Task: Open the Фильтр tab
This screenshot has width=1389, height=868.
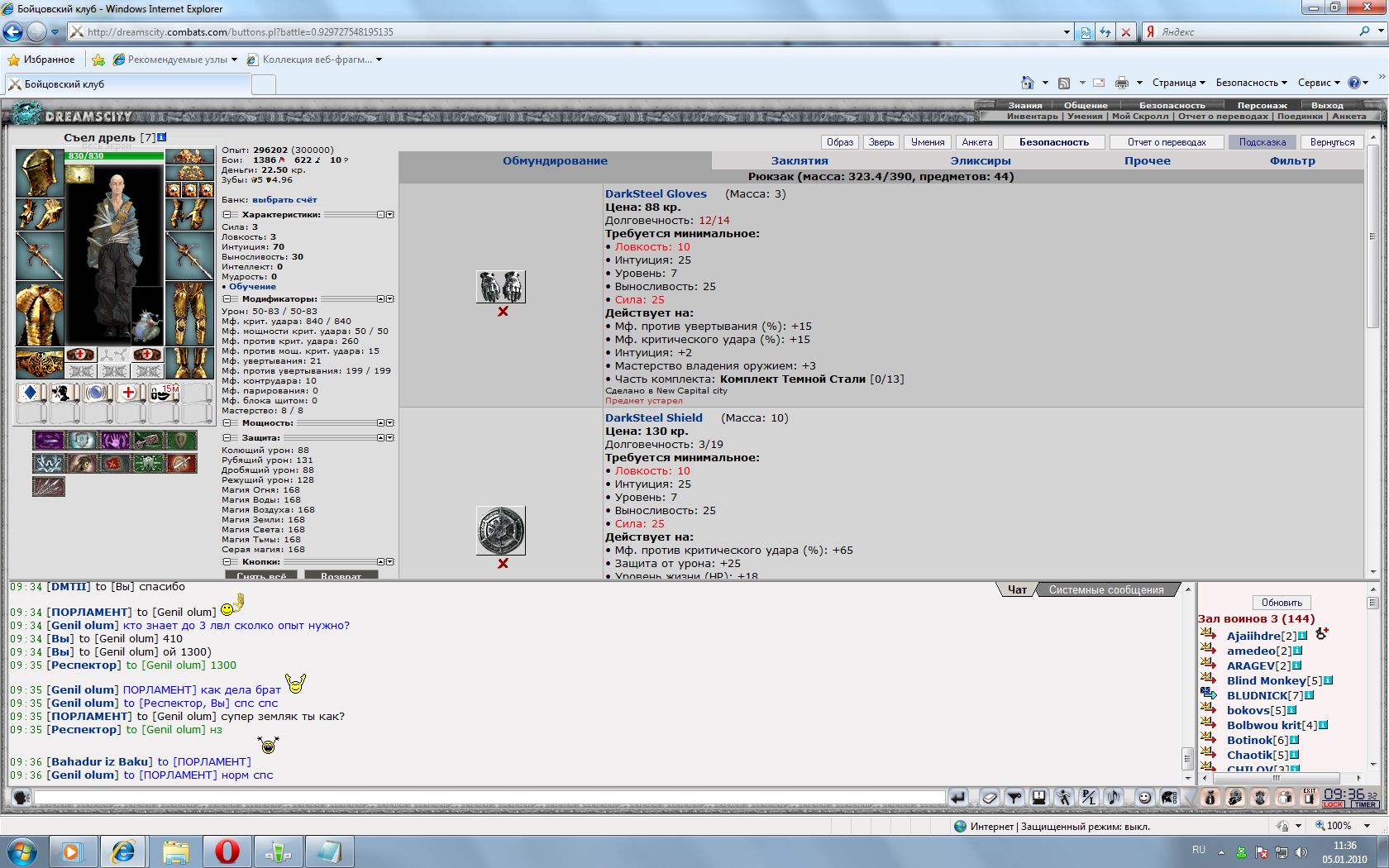Action: [x=1292, y=160]
